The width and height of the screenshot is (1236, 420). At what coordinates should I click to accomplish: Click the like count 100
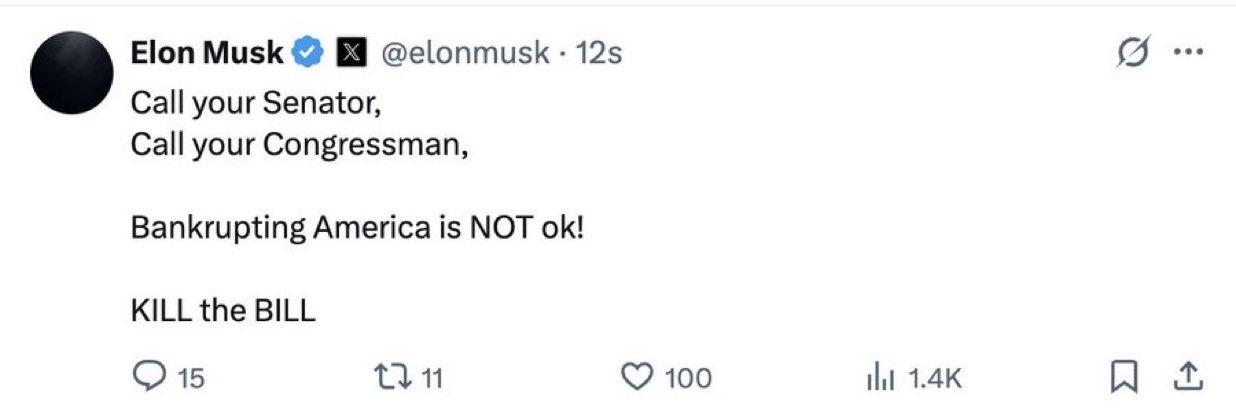[688, 378]
